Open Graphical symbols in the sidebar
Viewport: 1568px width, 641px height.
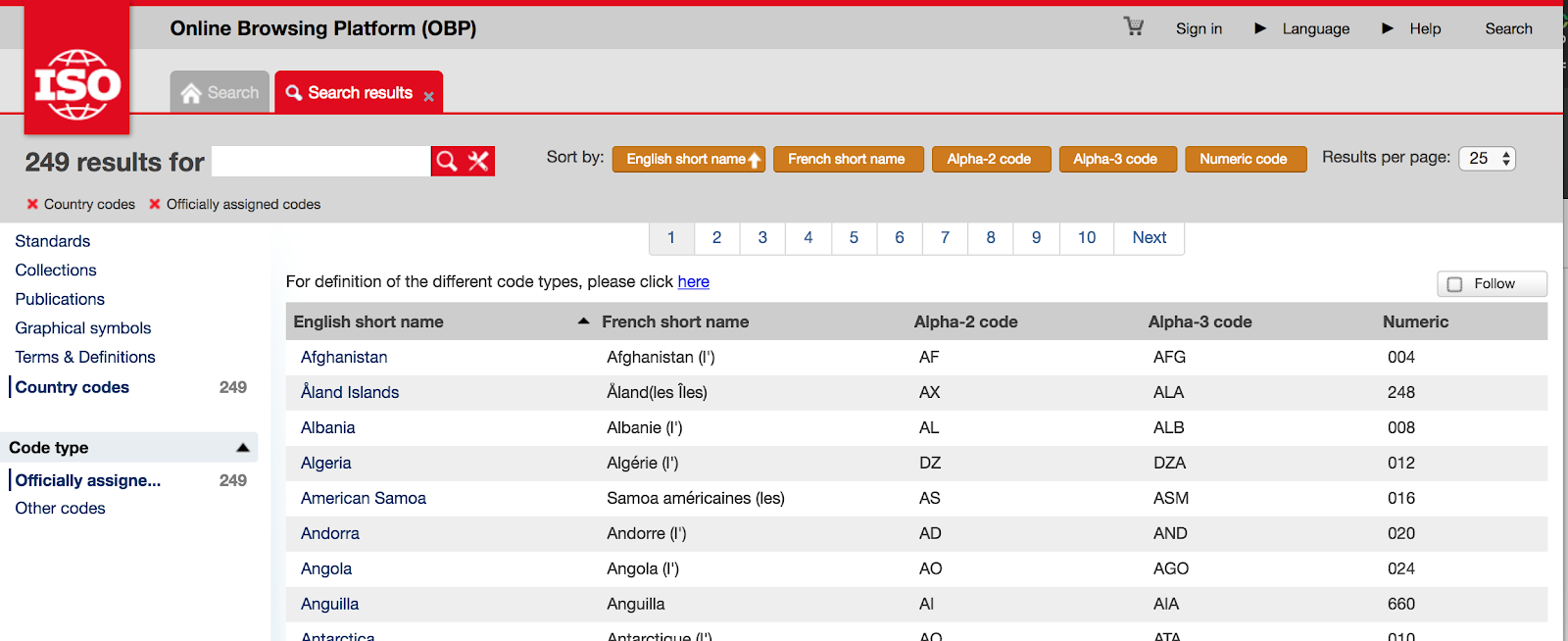pyautogui.click(x=83, y=327)
